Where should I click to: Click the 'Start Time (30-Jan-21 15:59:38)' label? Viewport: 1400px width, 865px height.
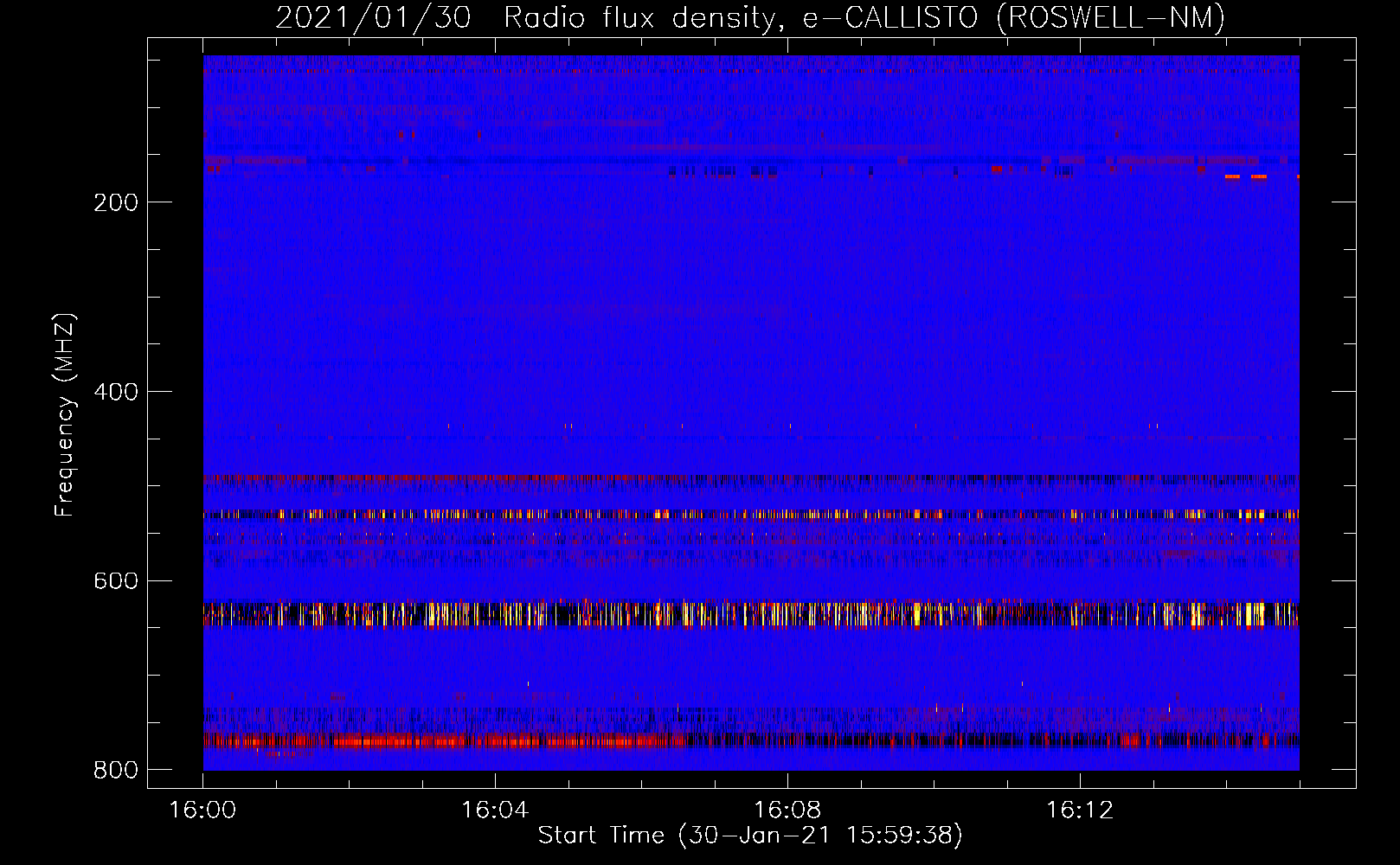coord(750,836)
